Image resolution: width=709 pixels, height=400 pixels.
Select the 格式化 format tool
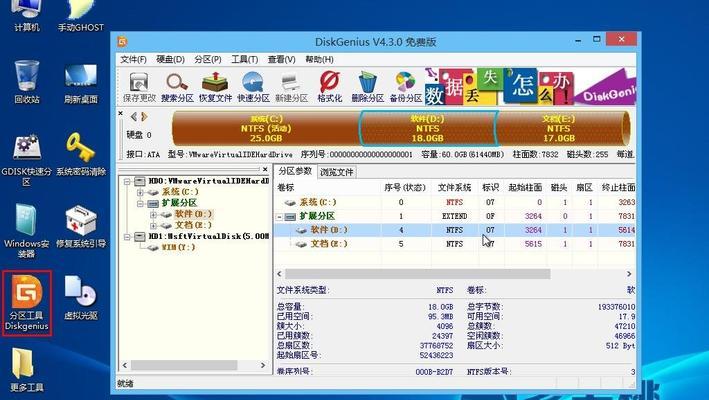pyautogui.click(x=330, y=86)
